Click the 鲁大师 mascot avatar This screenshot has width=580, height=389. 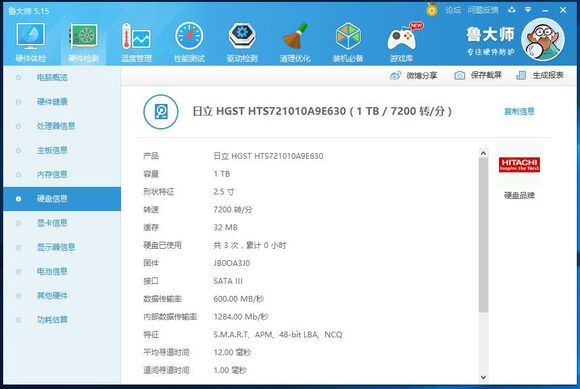click(543, 39)
